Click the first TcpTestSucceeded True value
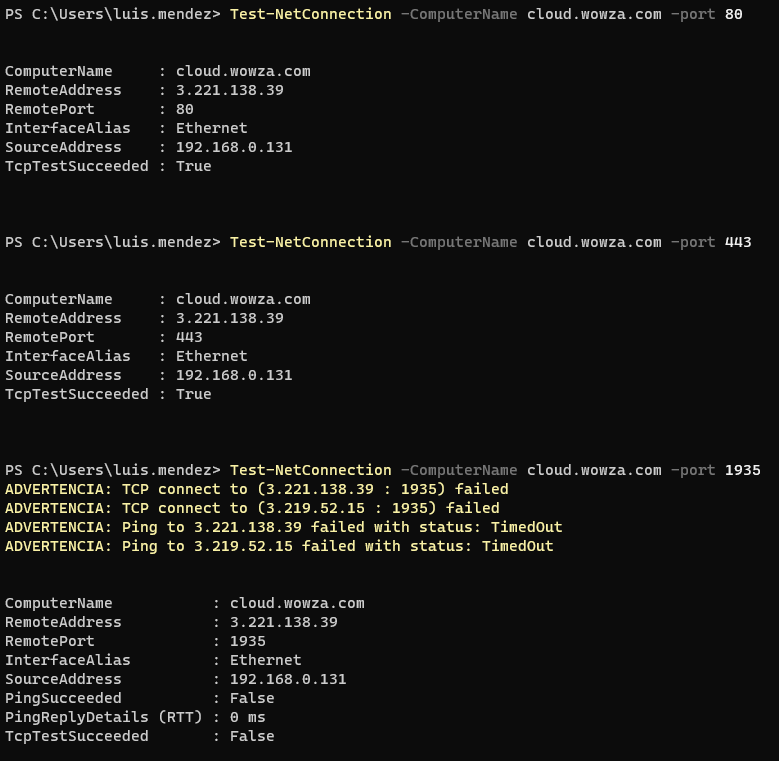Viewport: 779px width, 761px height. (x=193, y=166)
